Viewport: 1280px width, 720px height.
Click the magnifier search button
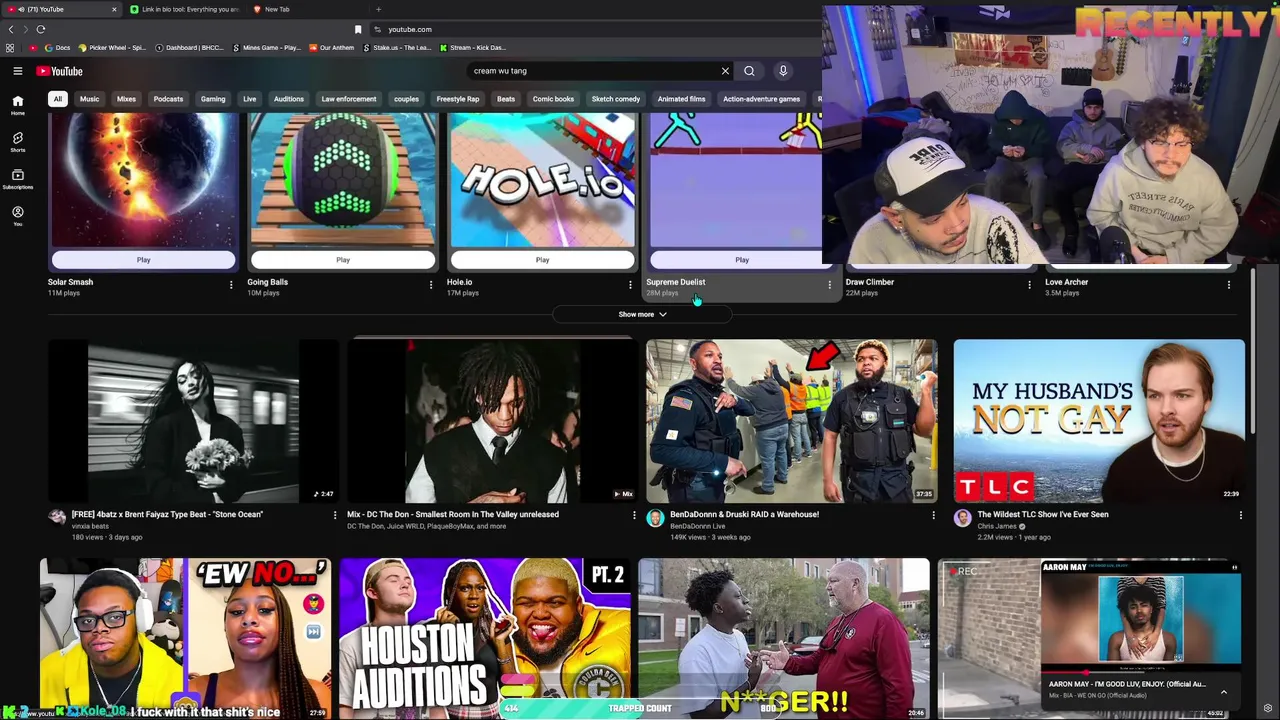tap(749, 71)
